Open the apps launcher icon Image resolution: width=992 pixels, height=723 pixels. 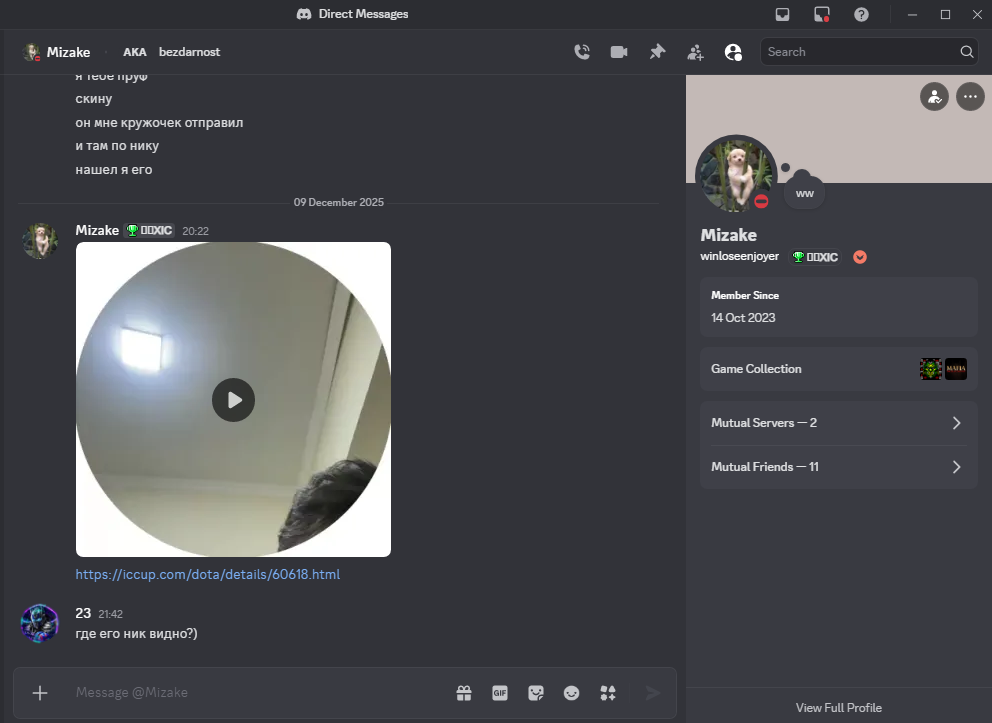608,693
